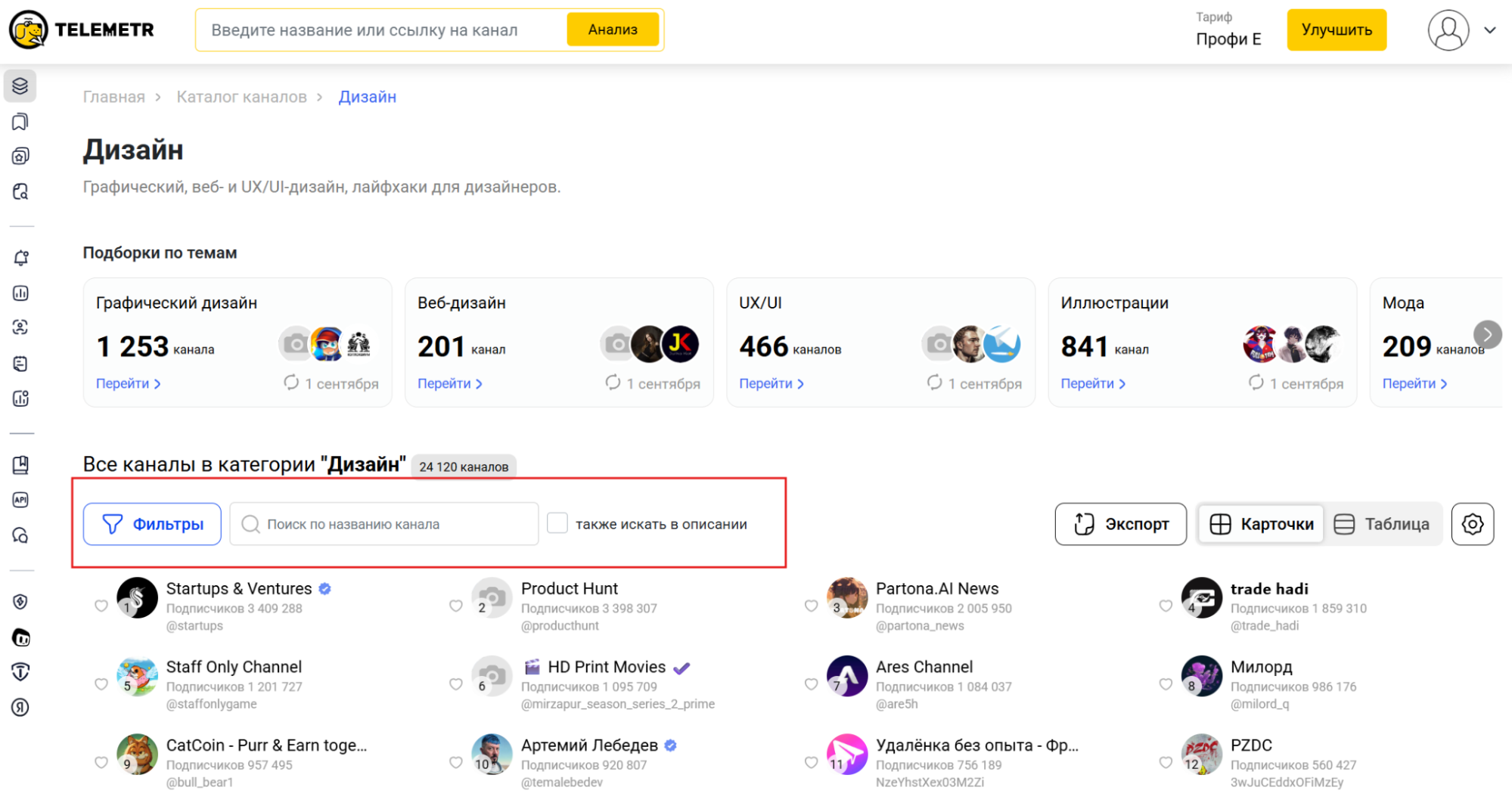Select the Карточки view tab
1512x809 pixels.
pos(1262,524)
